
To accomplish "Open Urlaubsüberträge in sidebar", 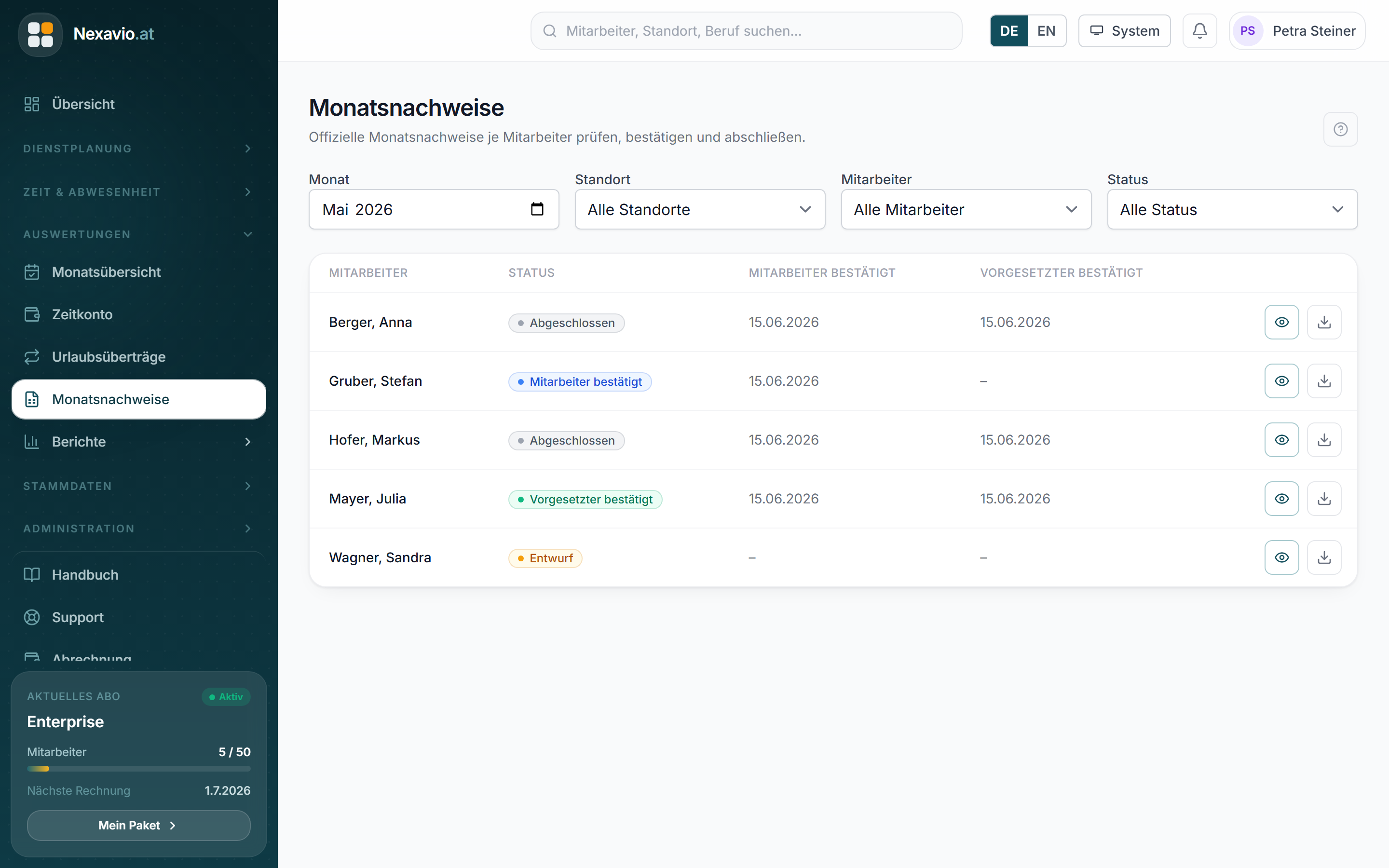I will click(x=138, y=357).
